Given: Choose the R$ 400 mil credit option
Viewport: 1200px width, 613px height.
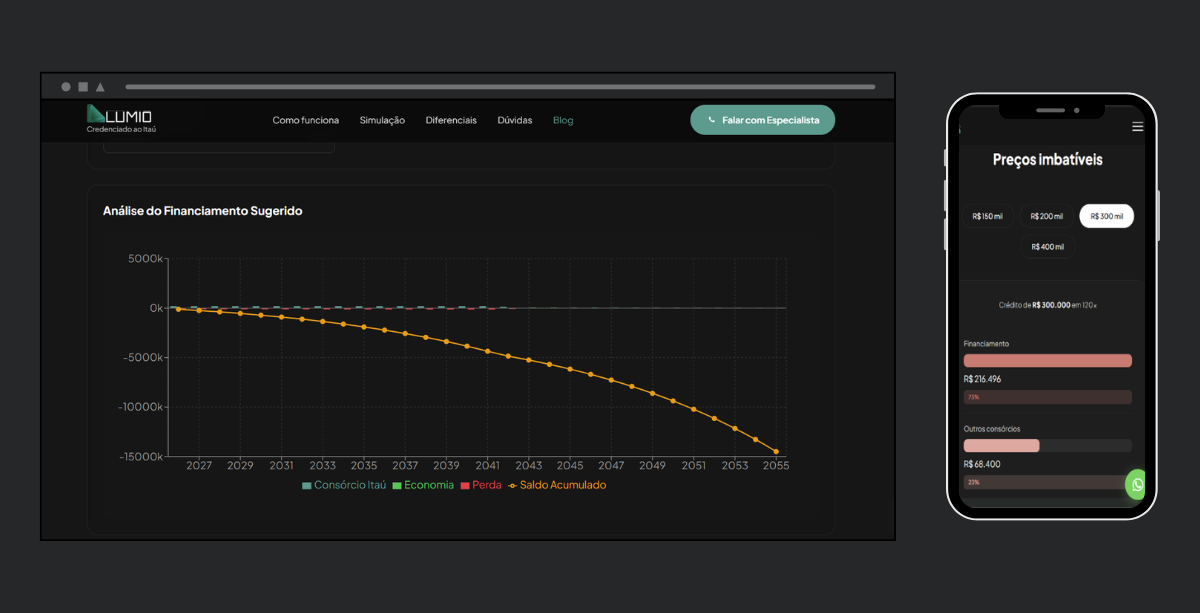Looking at the screenshot, I should point(1047,247).
